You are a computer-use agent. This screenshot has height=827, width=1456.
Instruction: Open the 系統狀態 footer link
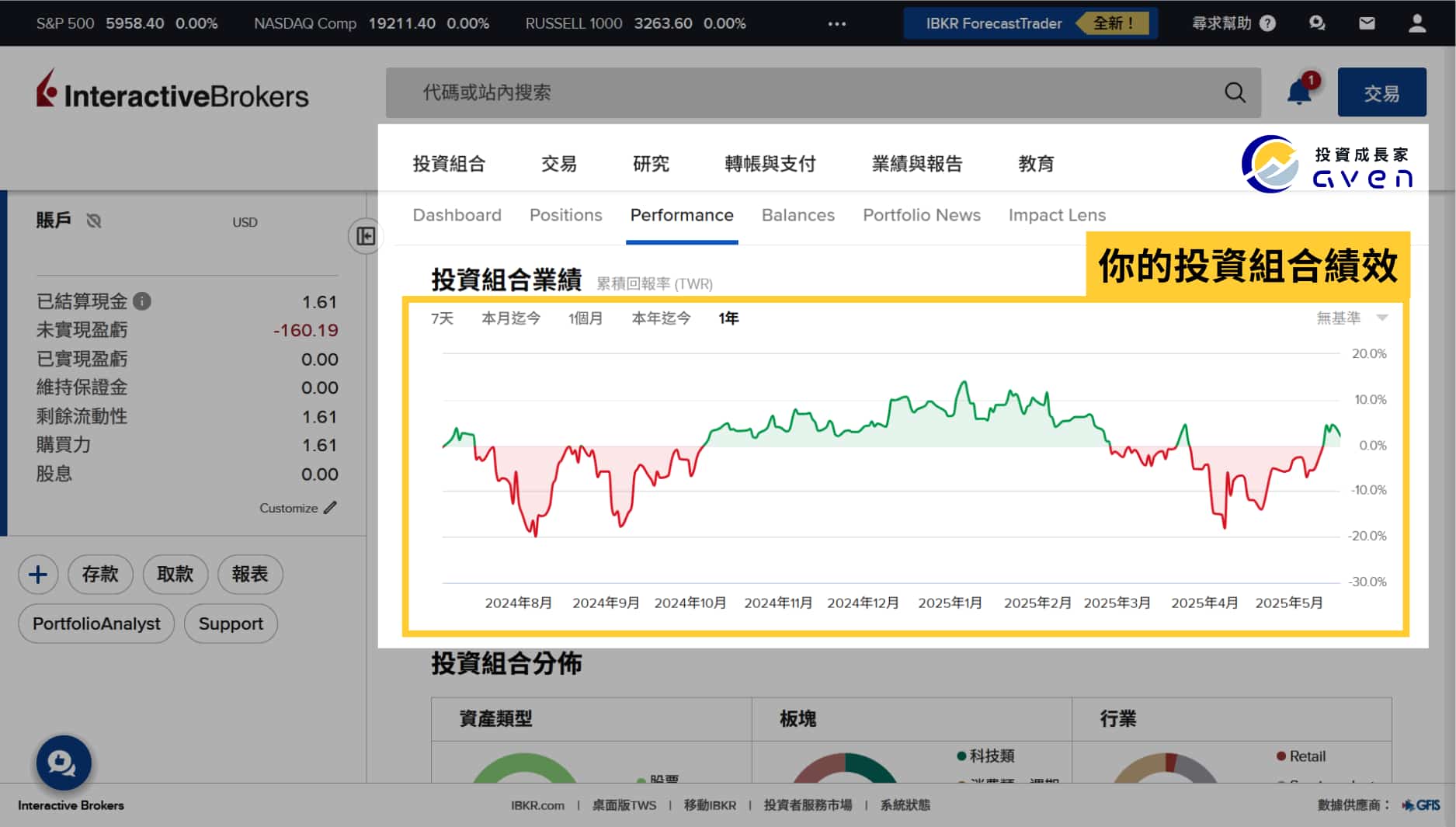(x=905, y=805)
